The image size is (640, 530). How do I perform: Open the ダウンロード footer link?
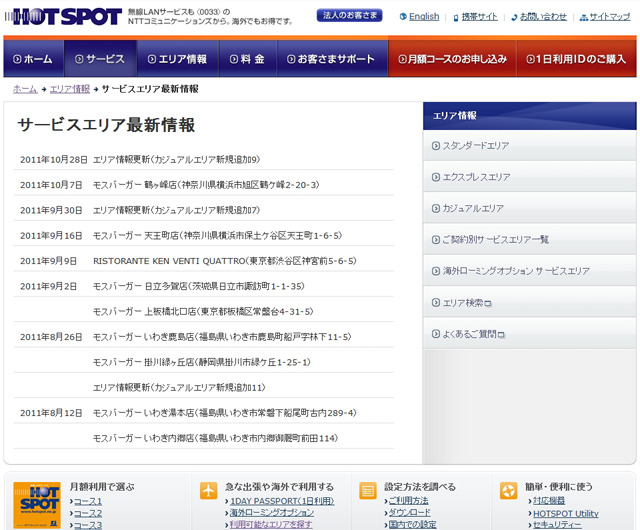pyautogui.click(x=409, y=512)
